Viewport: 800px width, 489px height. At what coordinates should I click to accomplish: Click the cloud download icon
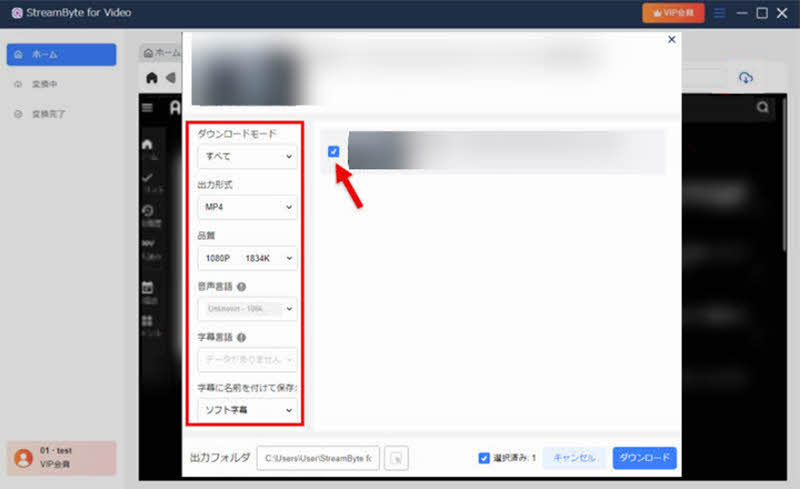(745, 78)
